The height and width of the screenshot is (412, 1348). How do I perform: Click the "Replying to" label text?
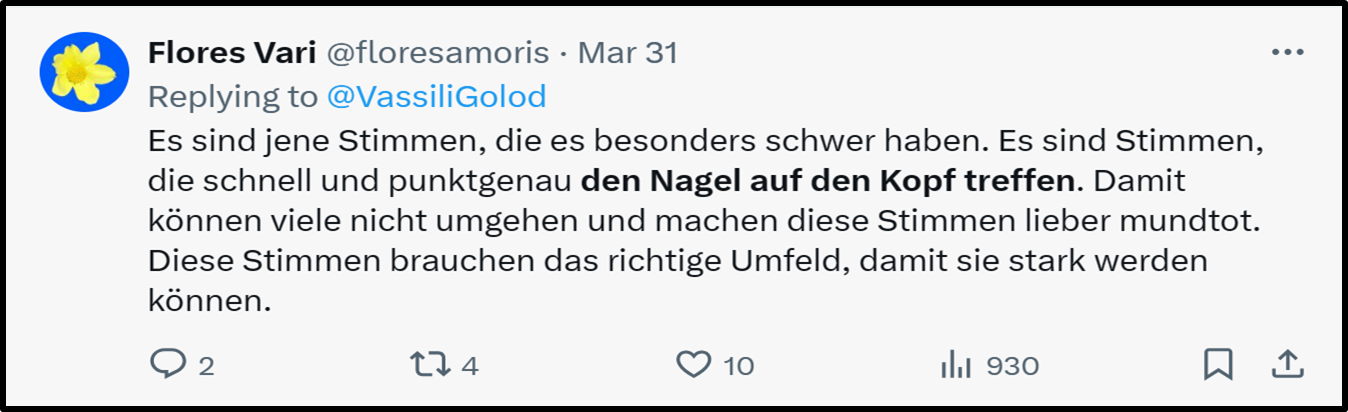[233, 96]
